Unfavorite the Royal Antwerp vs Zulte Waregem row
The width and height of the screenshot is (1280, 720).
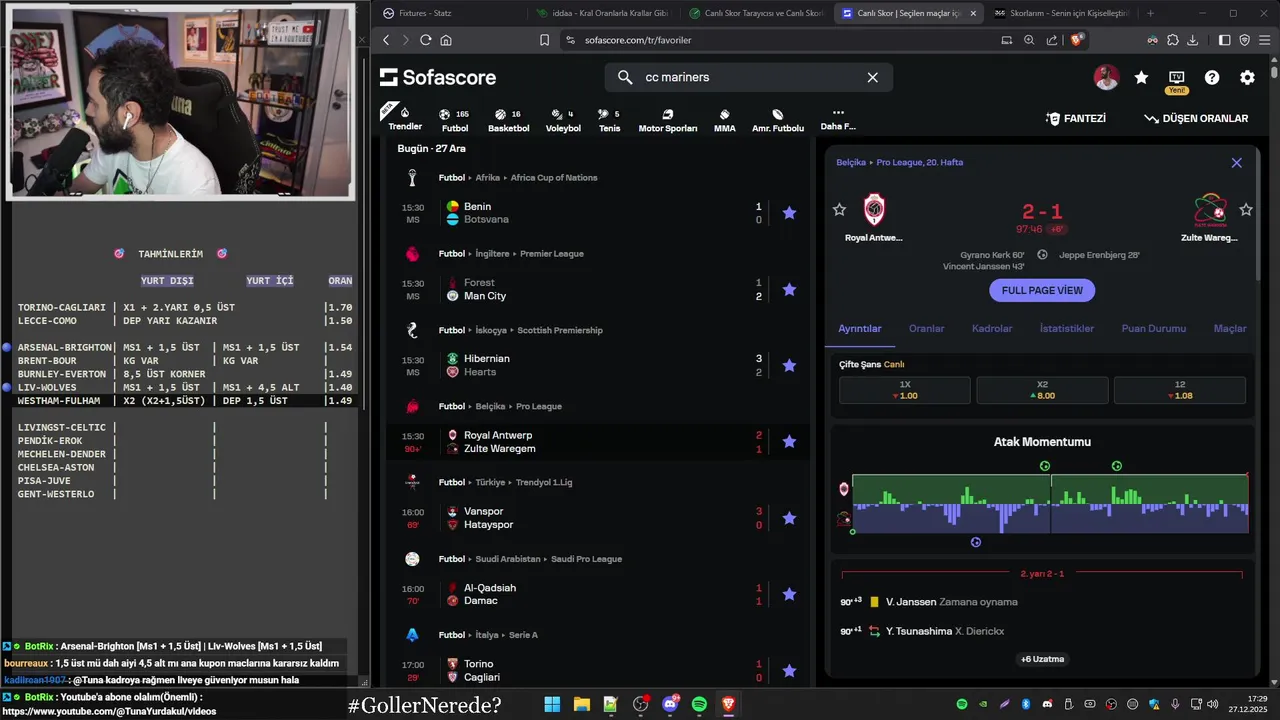(789, 442)
